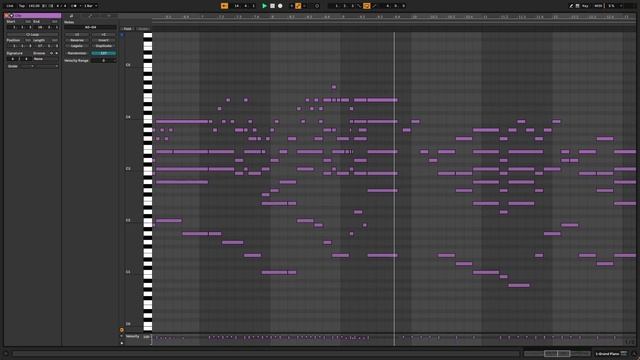Image resolution: width=640 pixels, height=360 pixels.
Task: Click the note range A0–D4 field
Action: (91, 27)
